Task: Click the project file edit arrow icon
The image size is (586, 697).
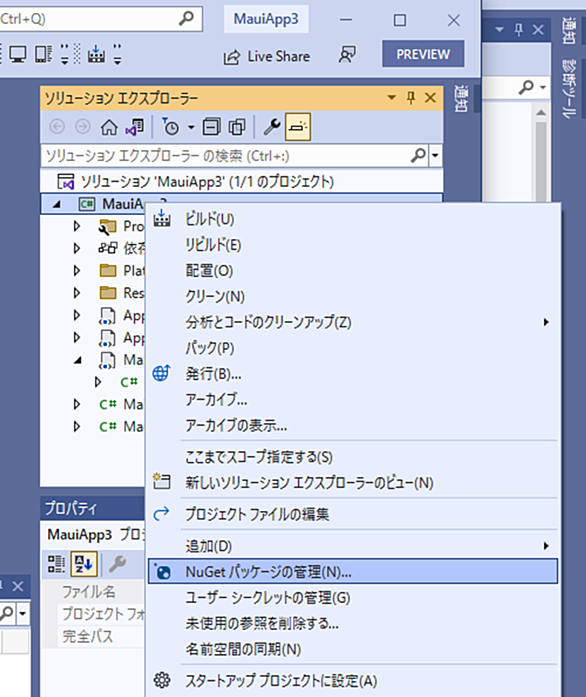Action: (161, 513)
